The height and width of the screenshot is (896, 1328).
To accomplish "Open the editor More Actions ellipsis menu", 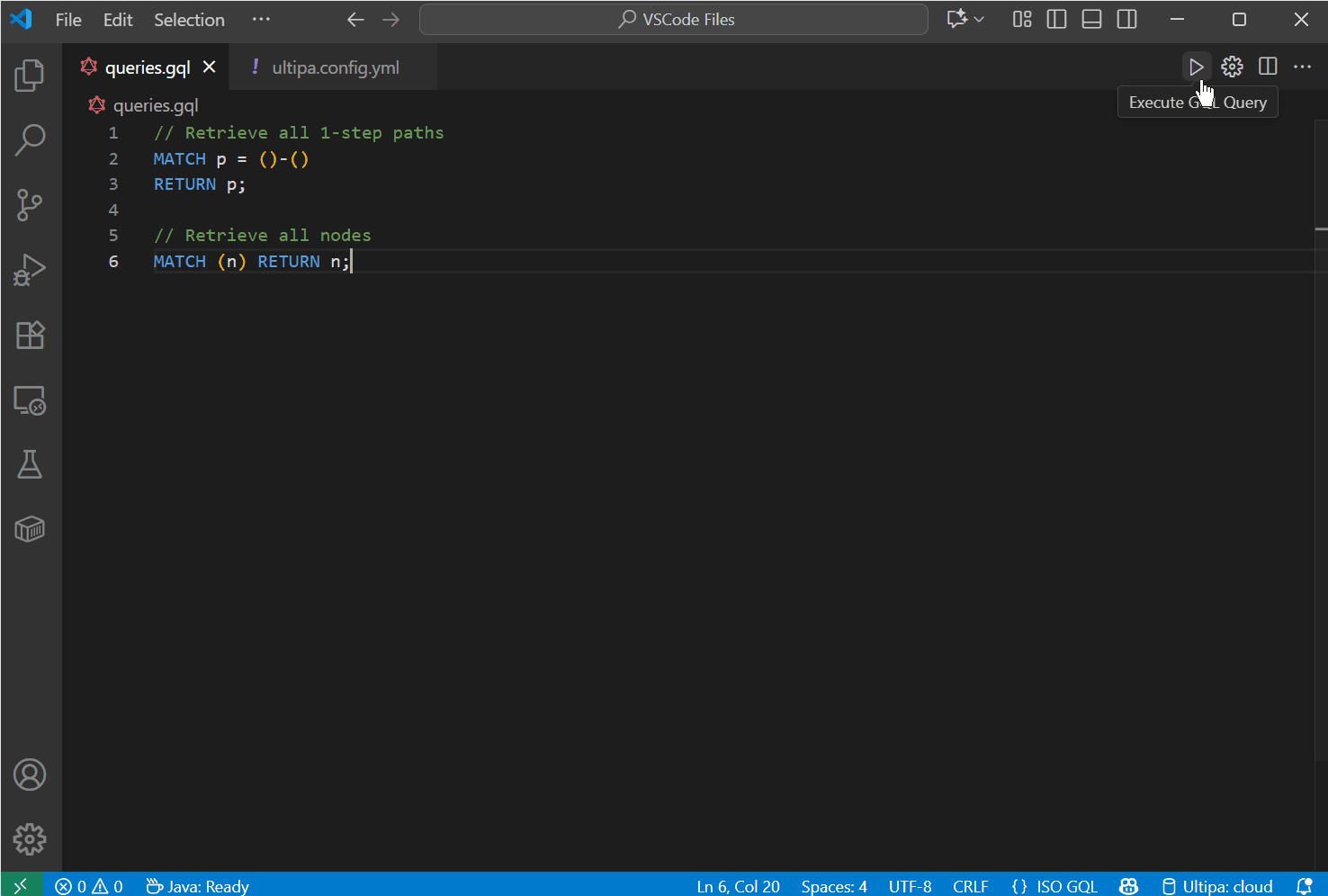I will coord(1302,67).
